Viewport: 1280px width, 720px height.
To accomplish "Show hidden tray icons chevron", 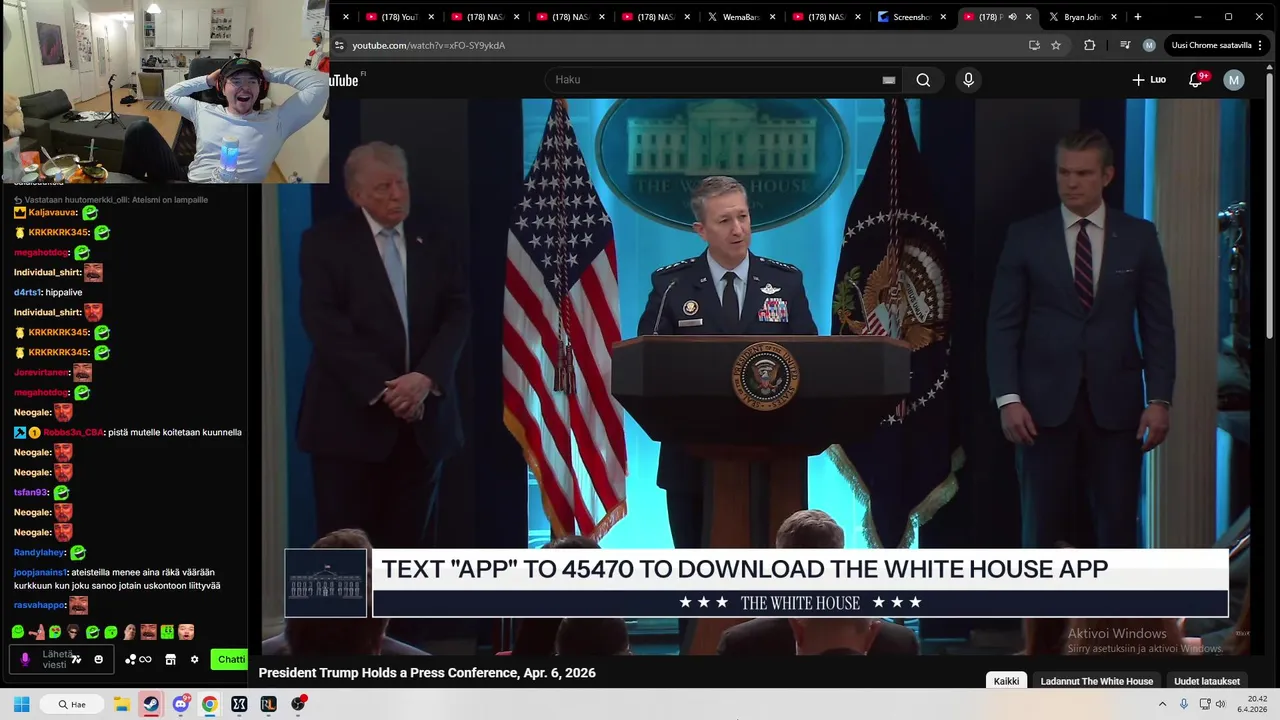I will pyautogui.click(x=1162, y=704).
